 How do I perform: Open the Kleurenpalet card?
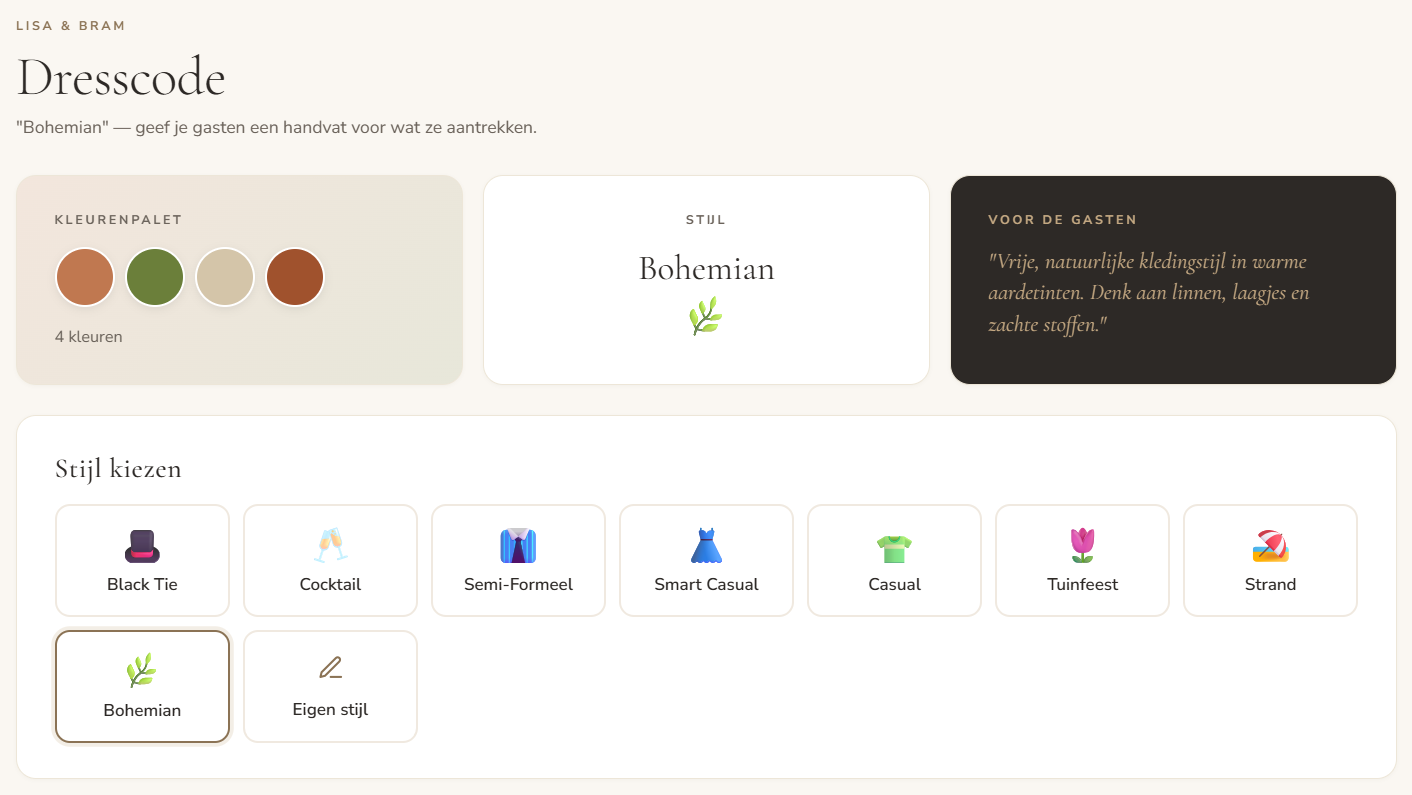click(x=239, y=280)
